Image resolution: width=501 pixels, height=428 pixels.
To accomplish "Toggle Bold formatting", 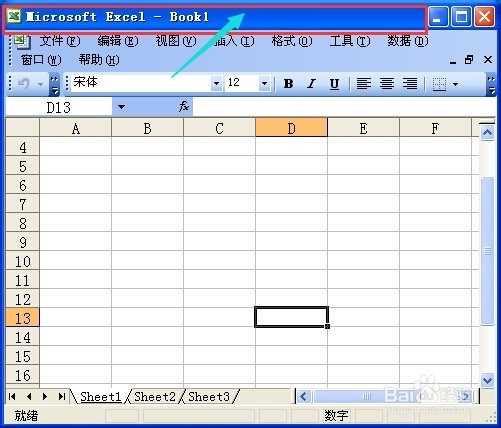I will click(x=289, y=84).
